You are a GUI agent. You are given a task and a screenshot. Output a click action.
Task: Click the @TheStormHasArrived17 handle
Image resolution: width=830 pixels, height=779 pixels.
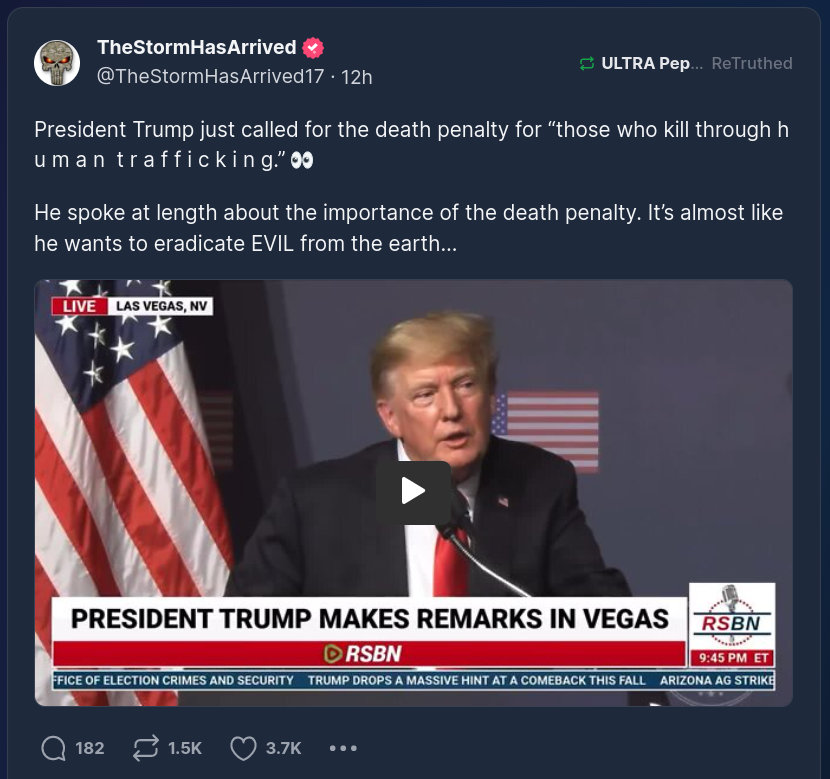pos(210,77)
